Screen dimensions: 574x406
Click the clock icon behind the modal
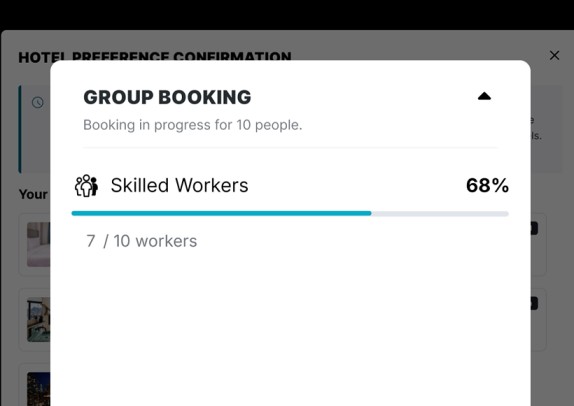[x=38, y=102]
